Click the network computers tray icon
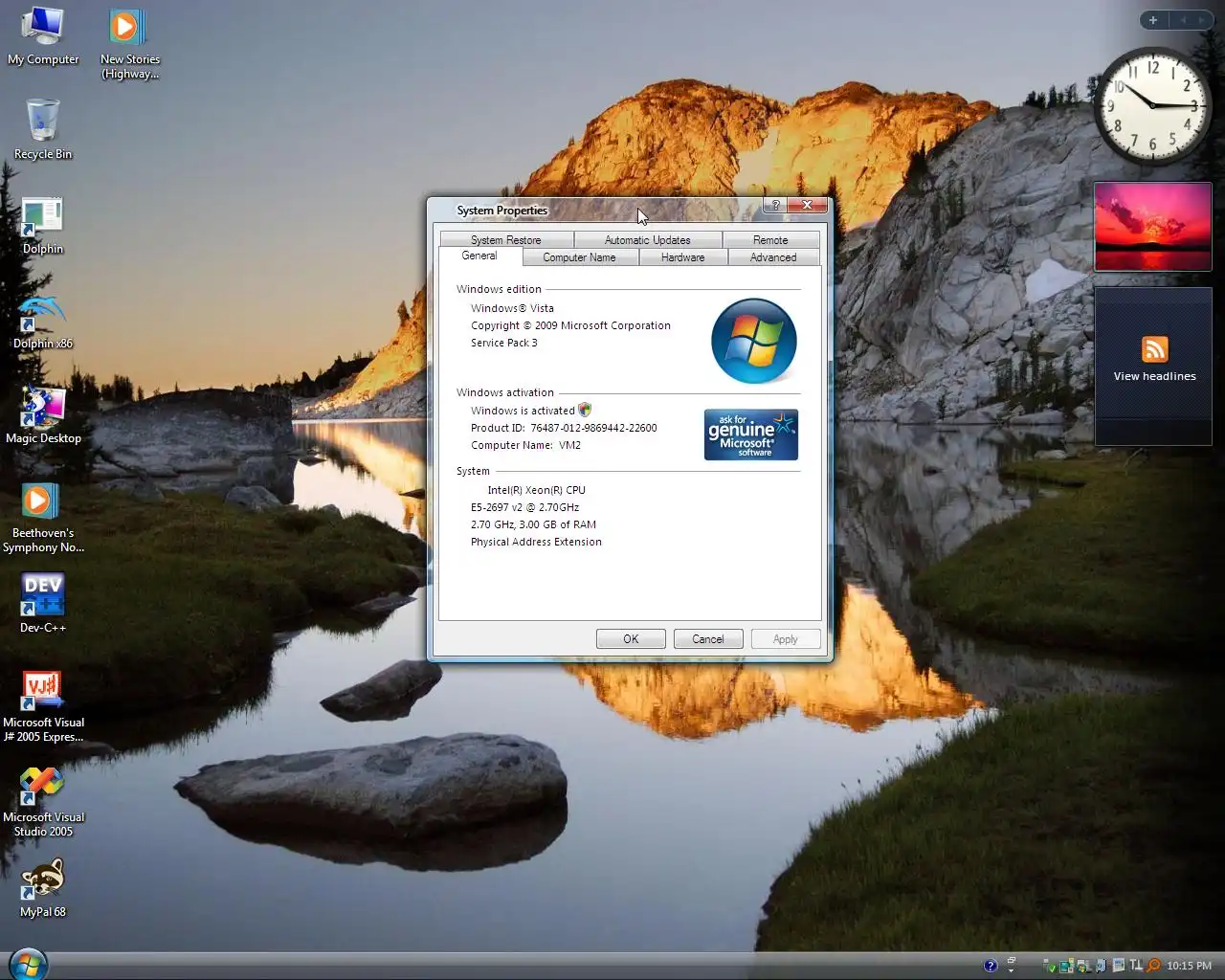The width and height of the screenshot is (1225, 980). point(1066,966)
